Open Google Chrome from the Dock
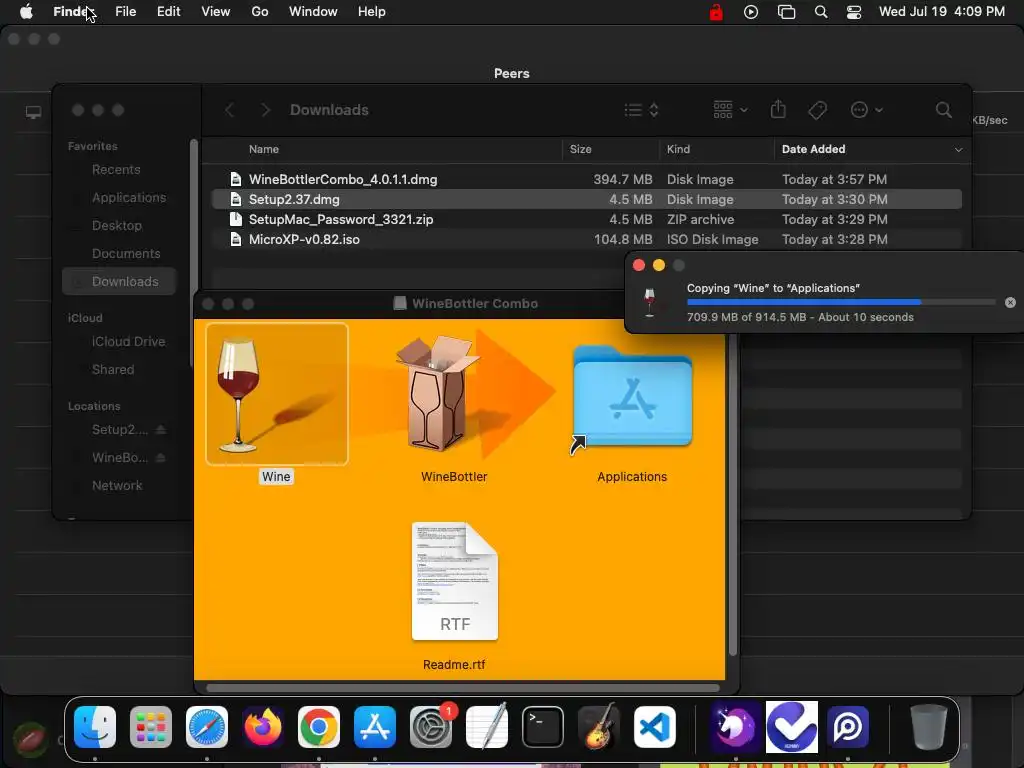Screen dimensions: 1024x768 point(319,727)
